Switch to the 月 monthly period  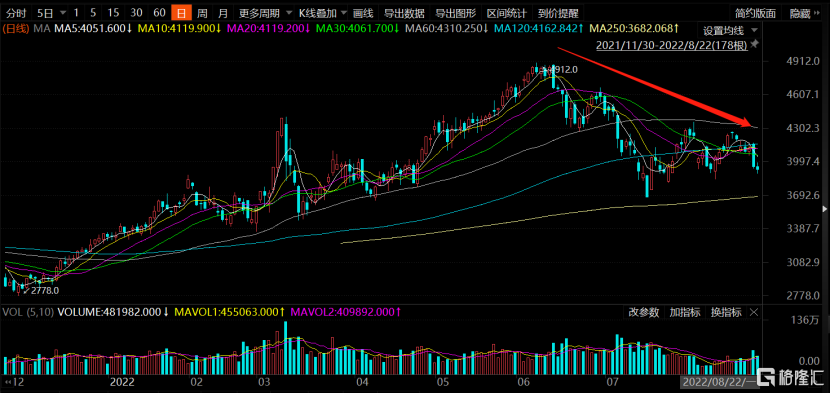tap(224, 13)
